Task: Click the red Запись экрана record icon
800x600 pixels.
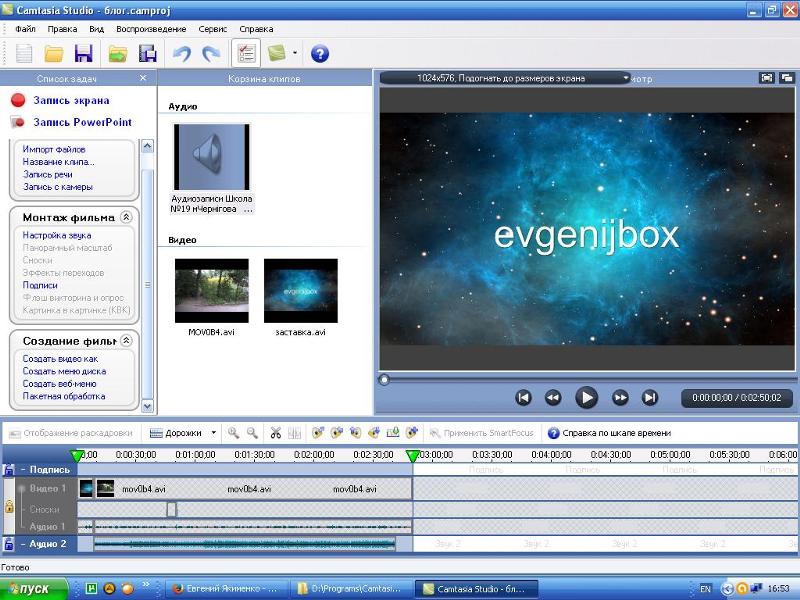Action: 18,100
